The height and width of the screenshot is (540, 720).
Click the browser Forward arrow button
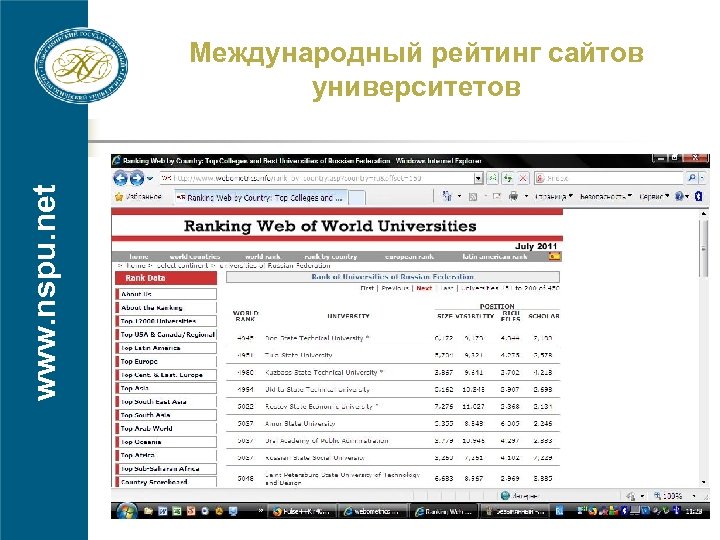(137, 178)
